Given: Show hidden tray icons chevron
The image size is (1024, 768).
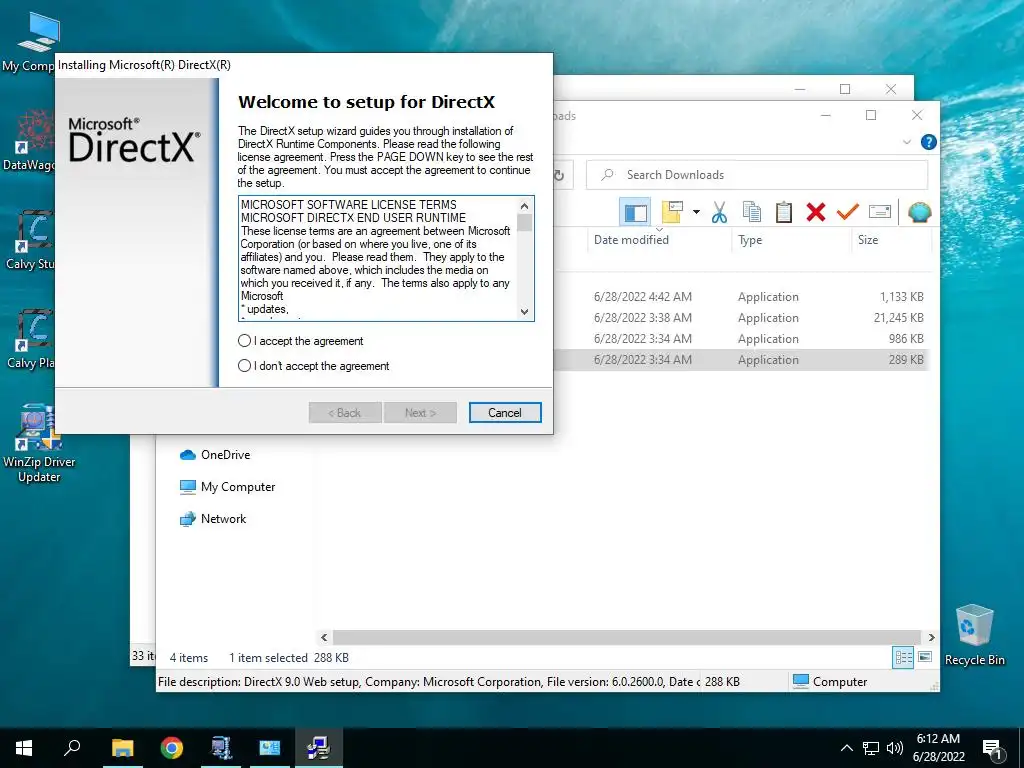Looking at the screenshot, I should [846, 748].
